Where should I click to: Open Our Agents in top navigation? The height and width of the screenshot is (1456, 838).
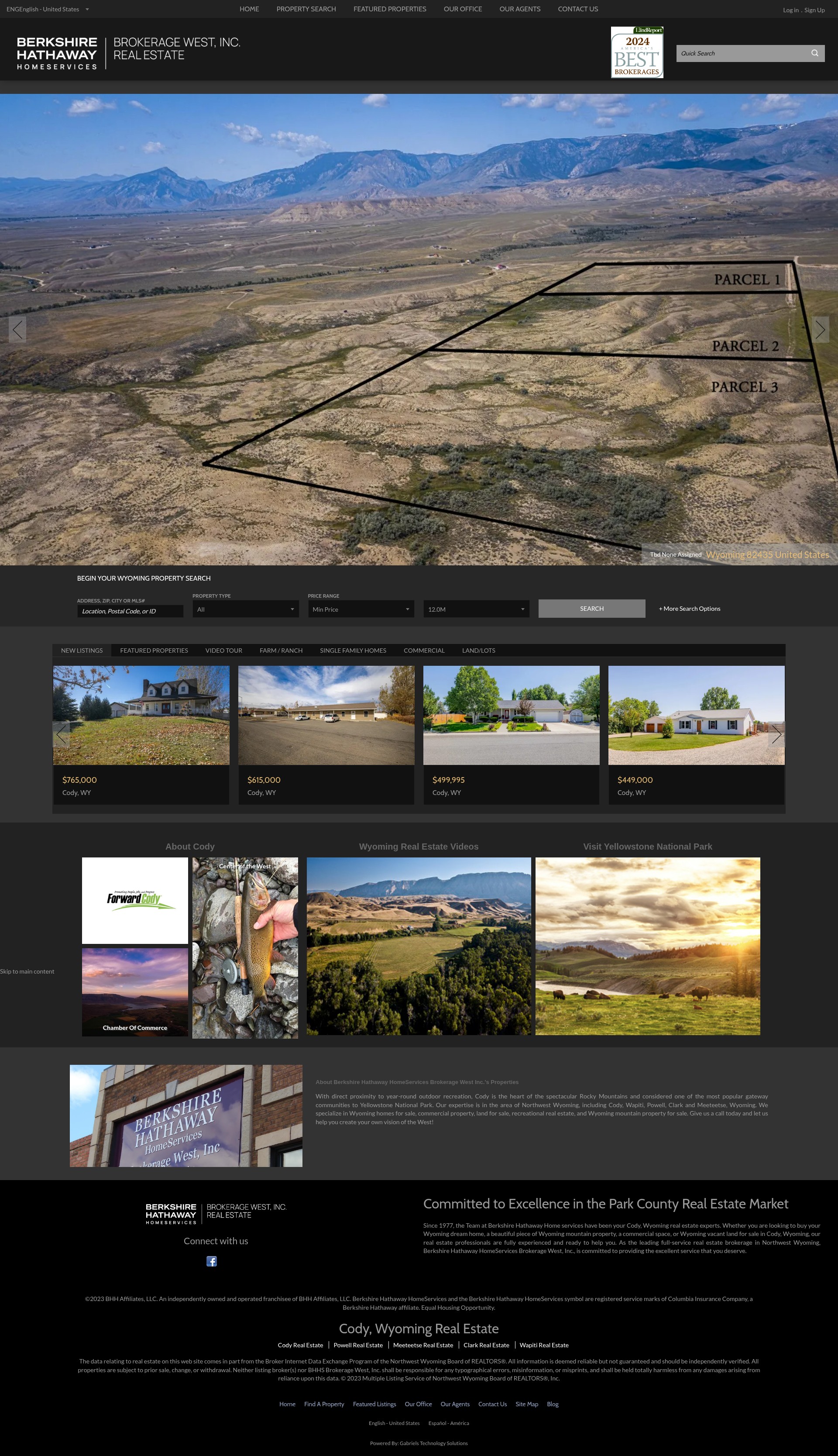tap(520, 9)
